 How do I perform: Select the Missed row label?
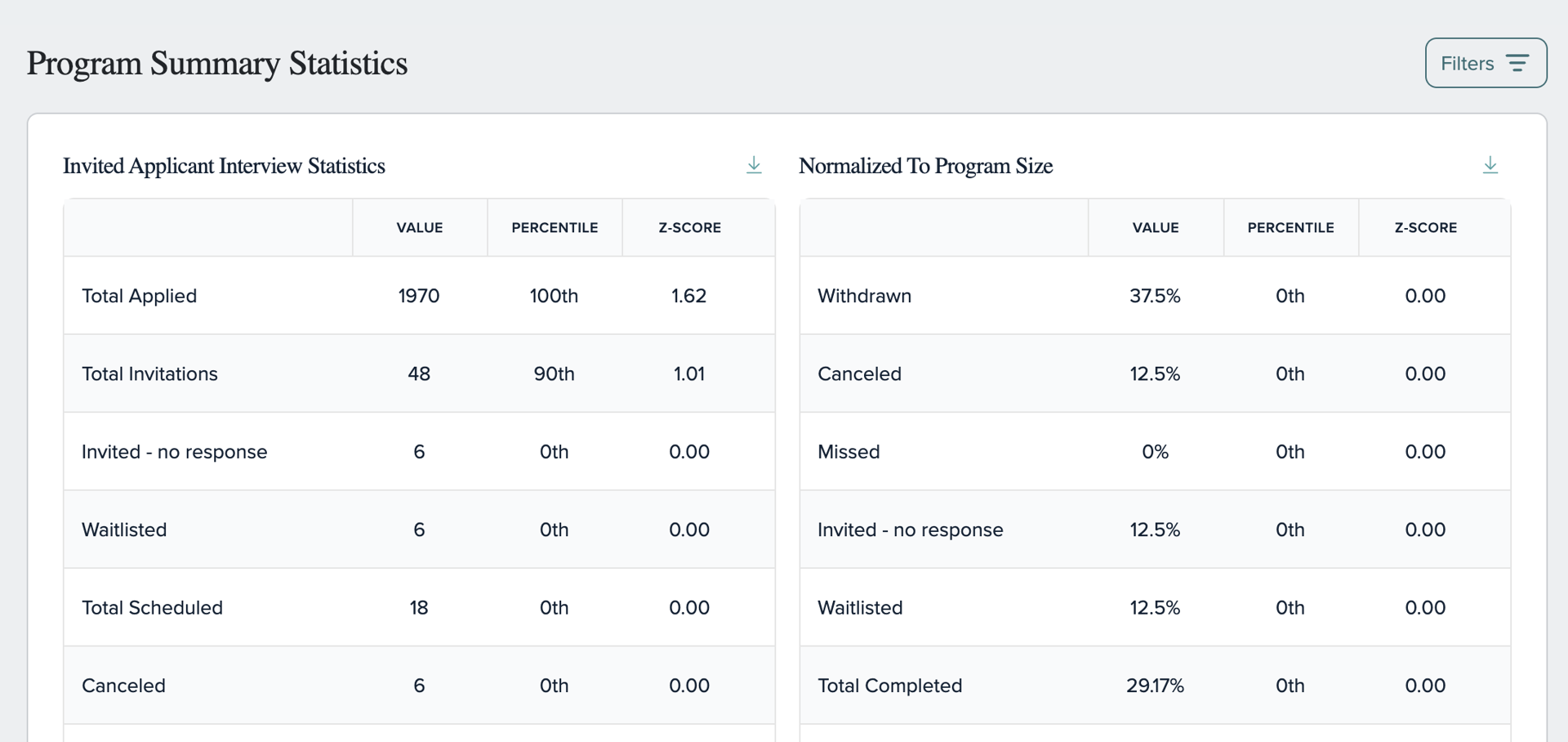[x=849, y=452]
